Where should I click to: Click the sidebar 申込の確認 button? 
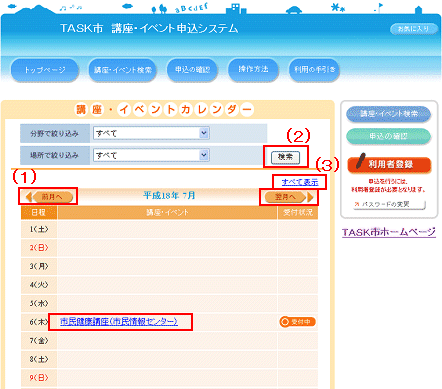[389, 136]
